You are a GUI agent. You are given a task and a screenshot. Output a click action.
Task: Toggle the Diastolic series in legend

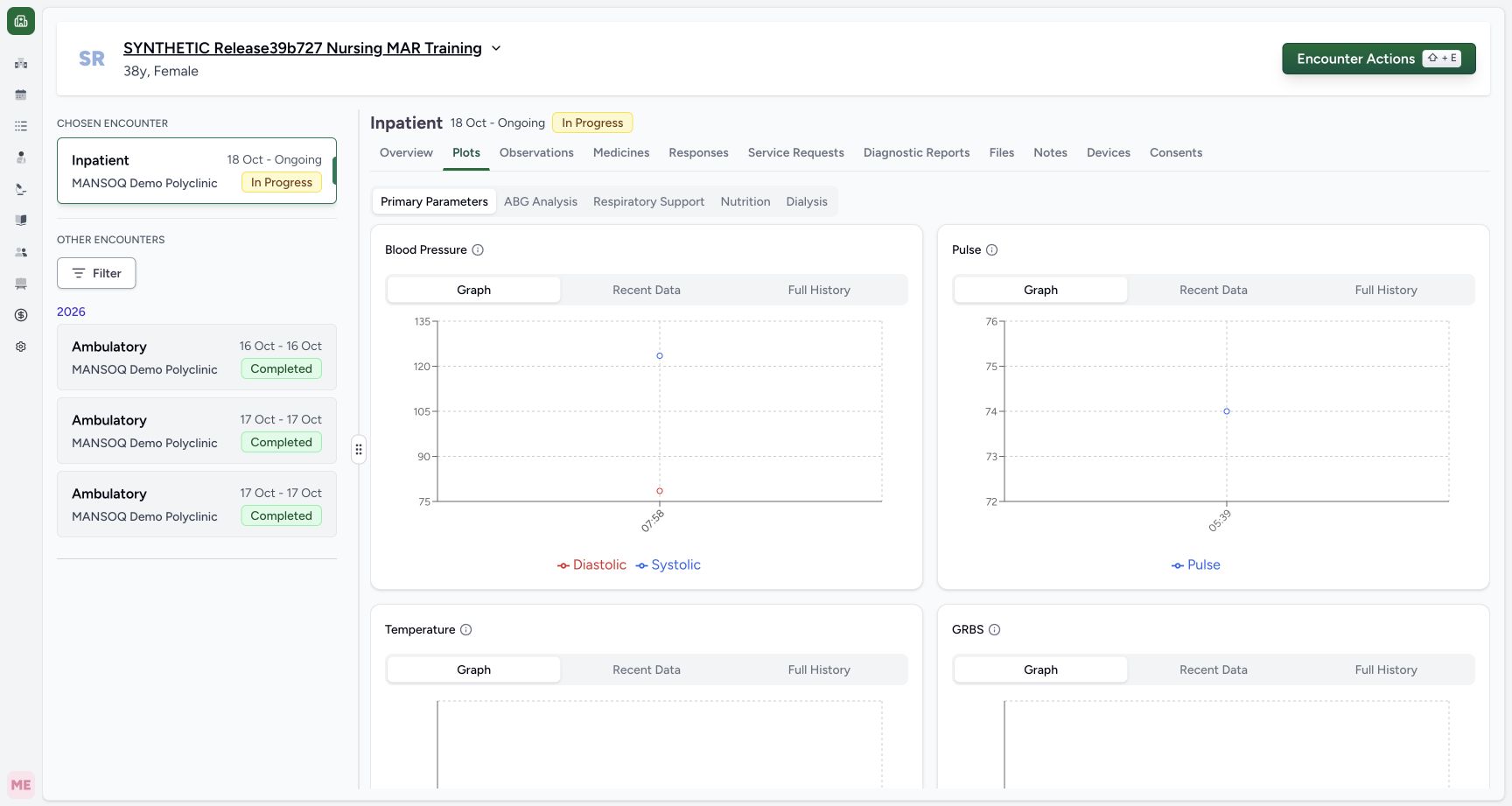tap(591, 565)
